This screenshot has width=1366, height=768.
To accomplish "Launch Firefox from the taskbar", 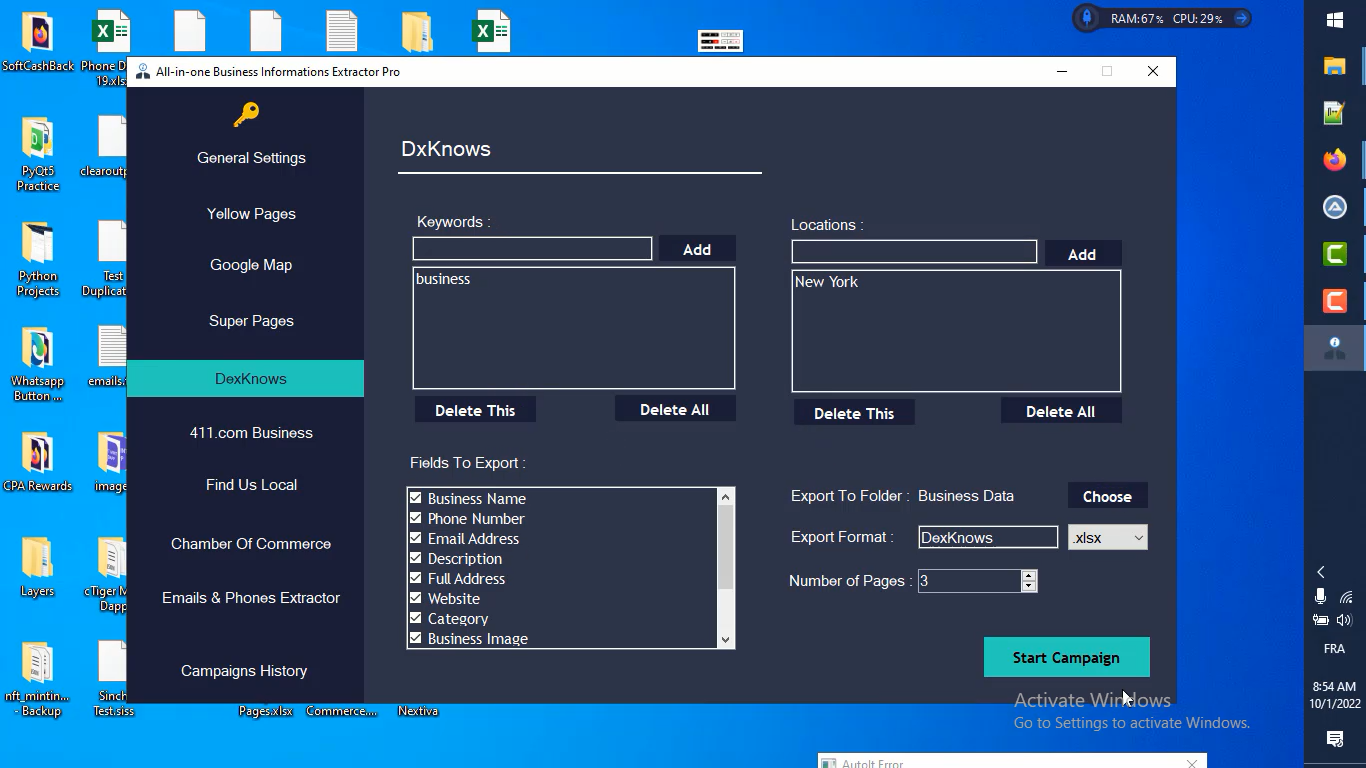I will (1334, 160).
